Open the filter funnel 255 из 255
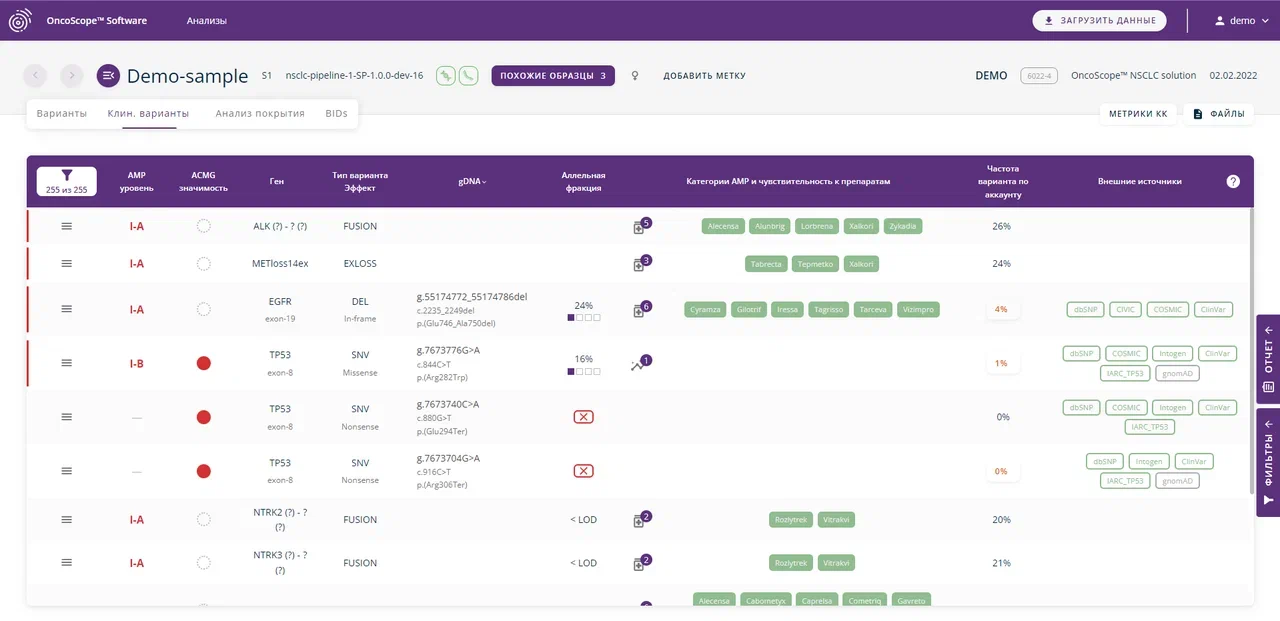The image size is (1280, 621). coord(66,181)
